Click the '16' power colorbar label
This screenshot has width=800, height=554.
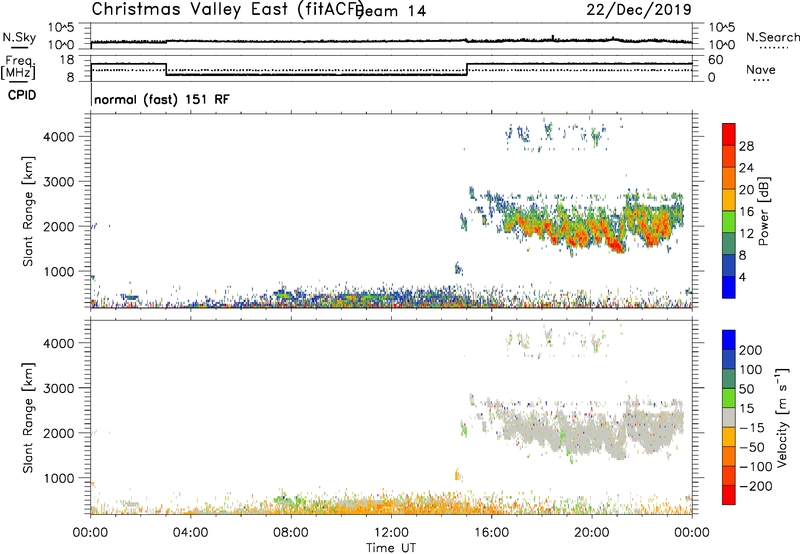(746, 212)
